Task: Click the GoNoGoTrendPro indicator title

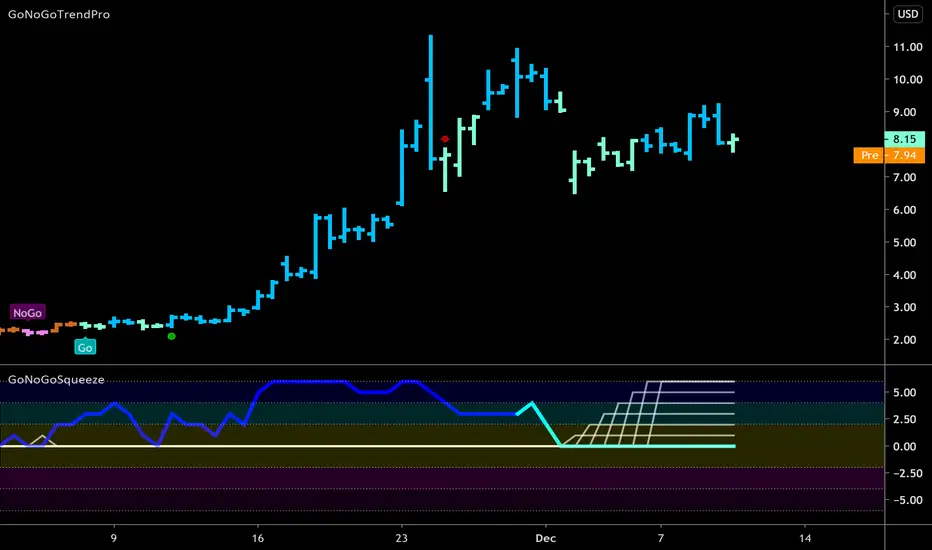Action: pos(59,14)
